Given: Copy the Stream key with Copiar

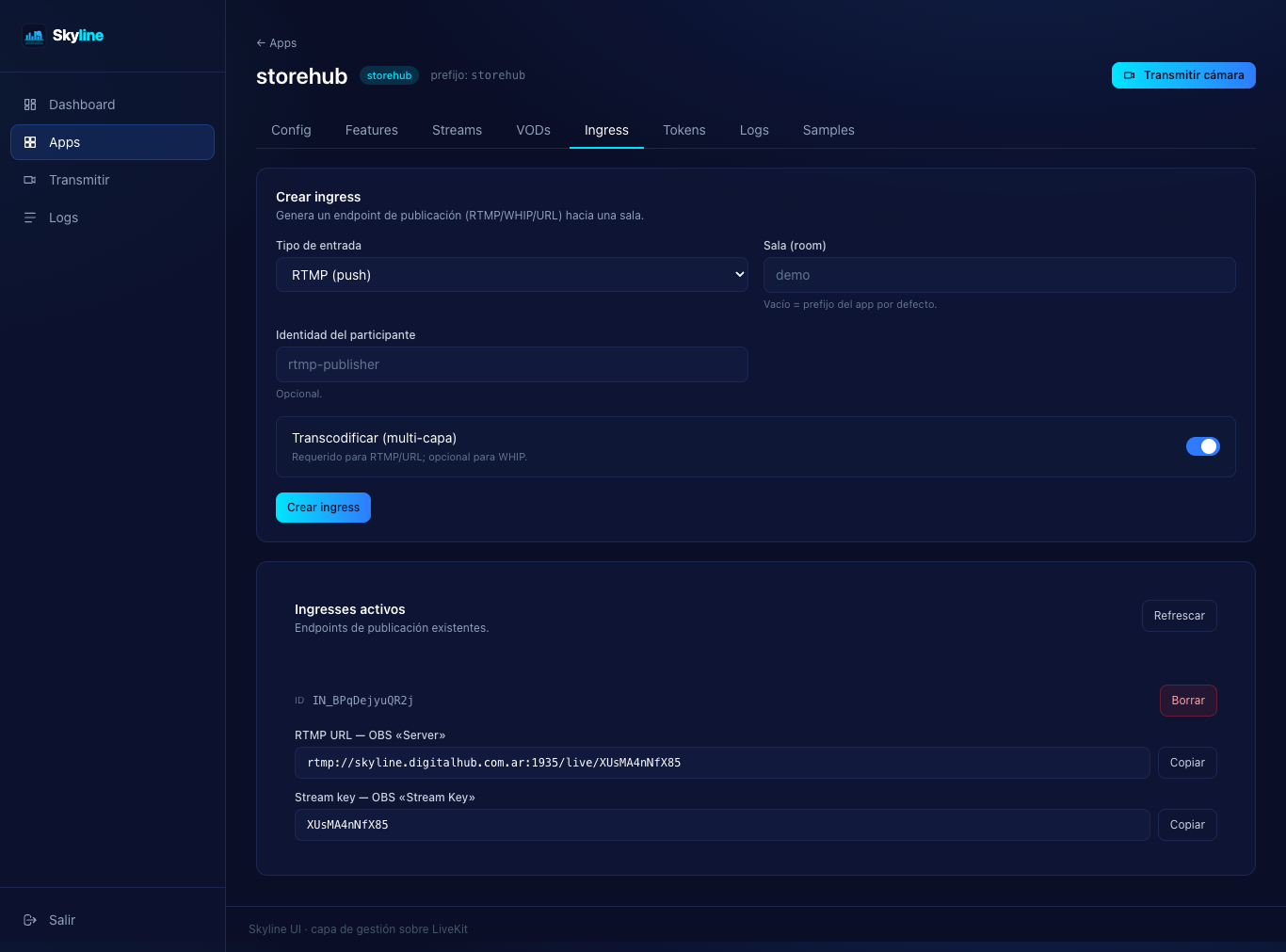Looking at the screenshot, I should [x=1187, y=825].
